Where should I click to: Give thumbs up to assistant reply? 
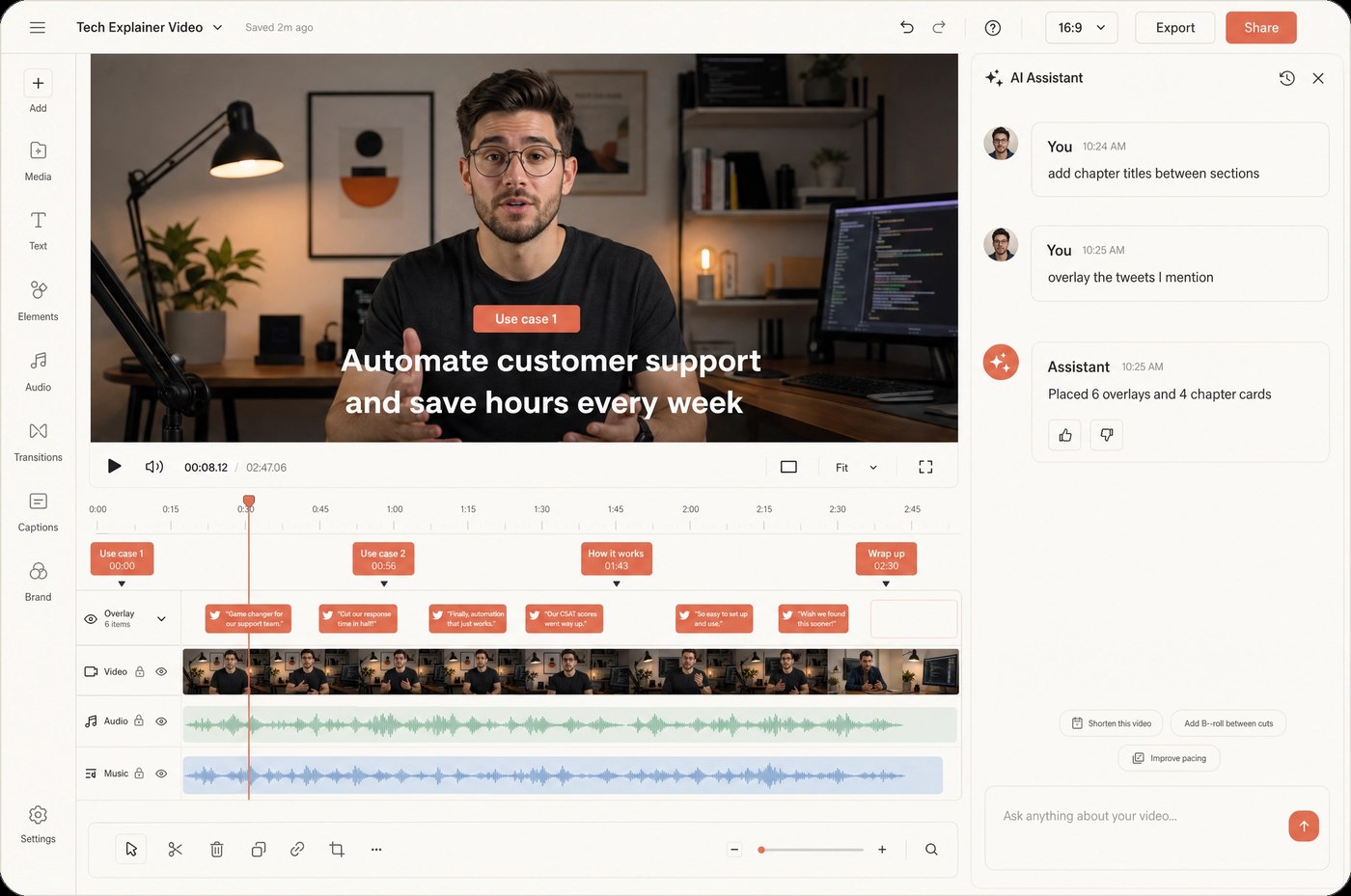(1064, 435)
